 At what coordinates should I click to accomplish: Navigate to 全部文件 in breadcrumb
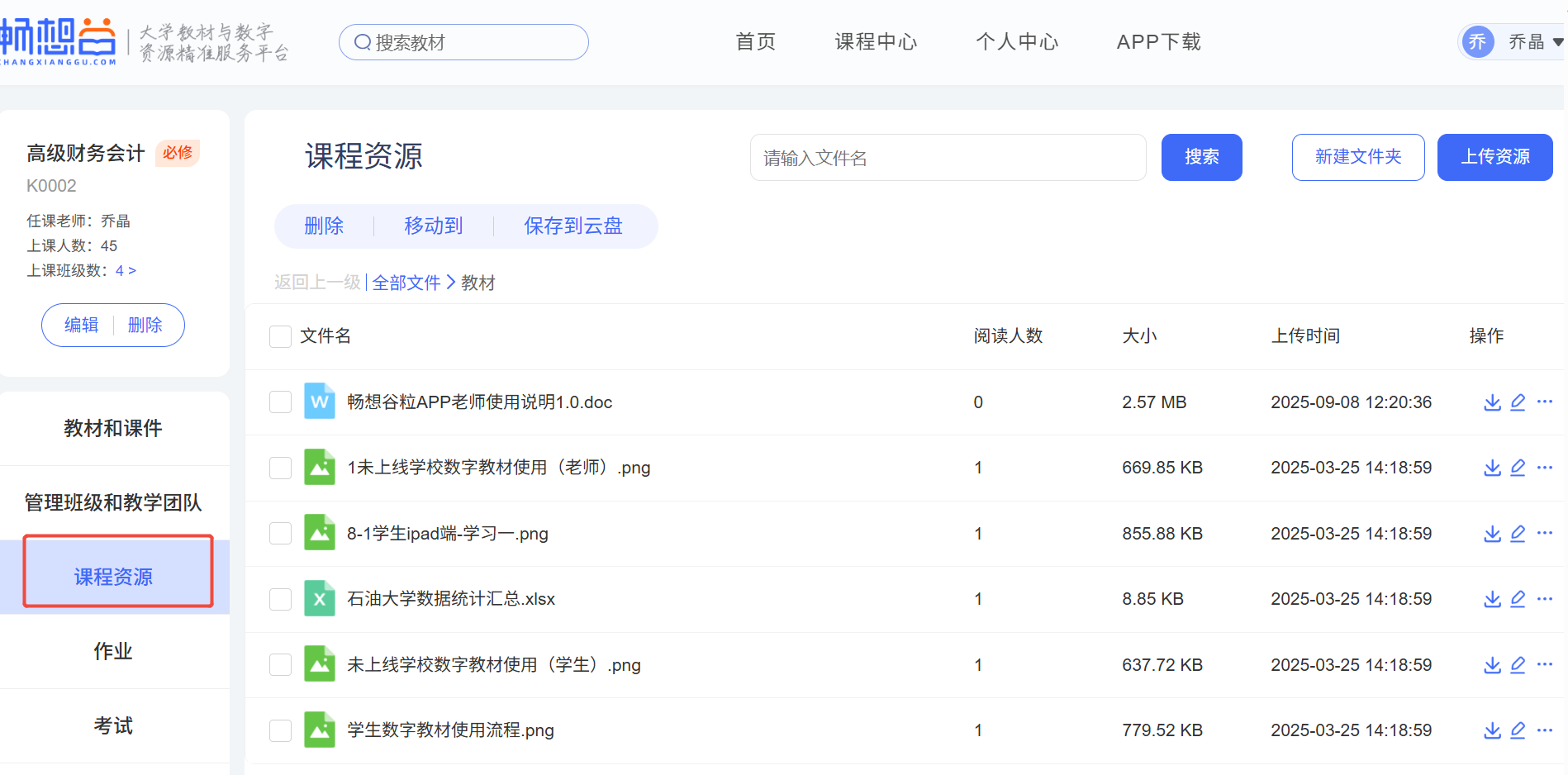click(406, 283)
